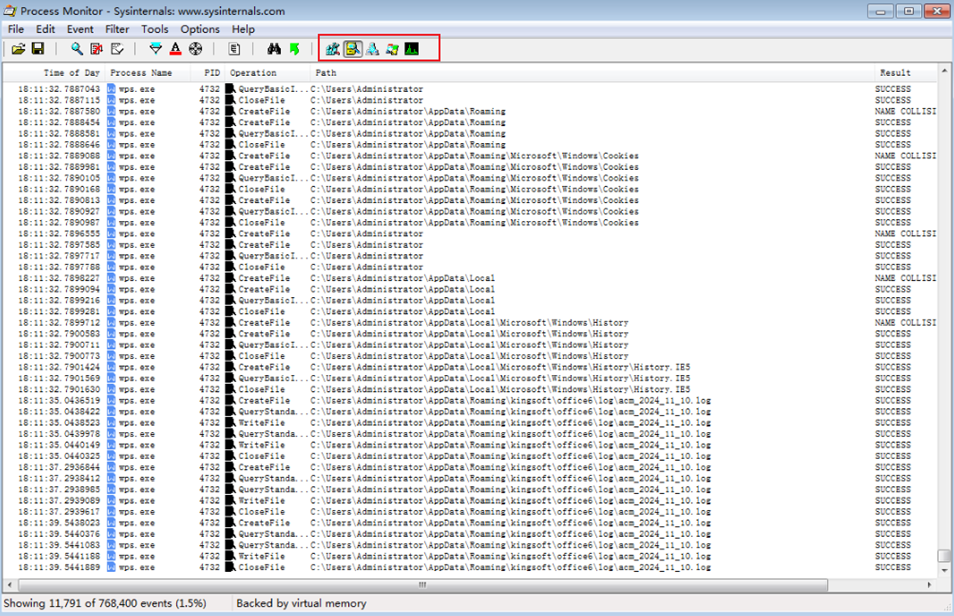The height and width of the screenshot is (616, 954).
Task: Select the CloseFile event at 18:11:32.7887115
Action: (470, 100)
